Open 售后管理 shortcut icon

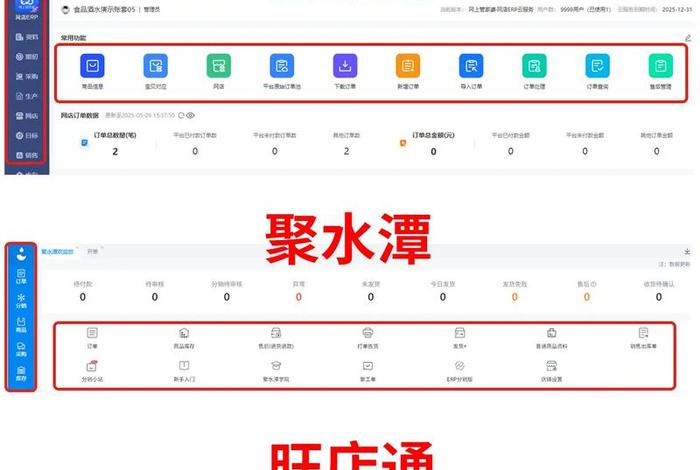click(x=661, y=66)
